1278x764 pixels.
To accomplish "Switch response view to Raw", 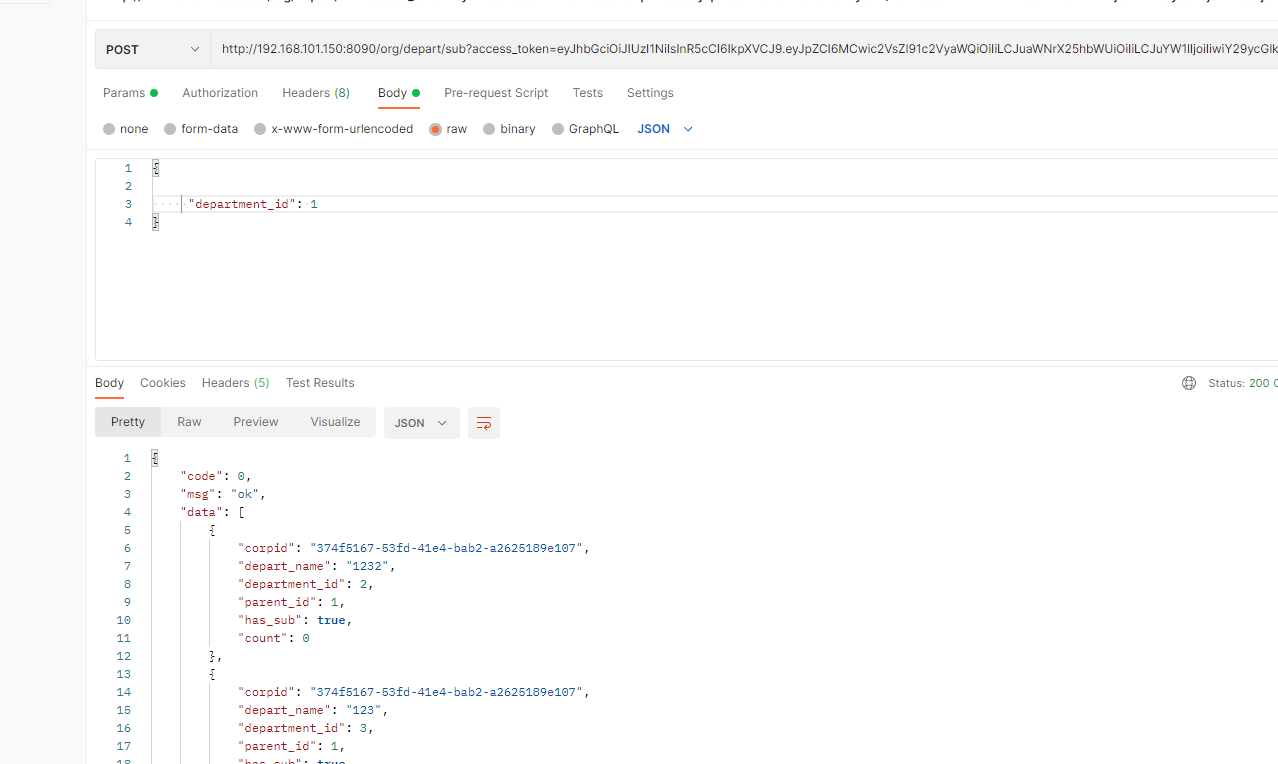I will pos(189,422).
